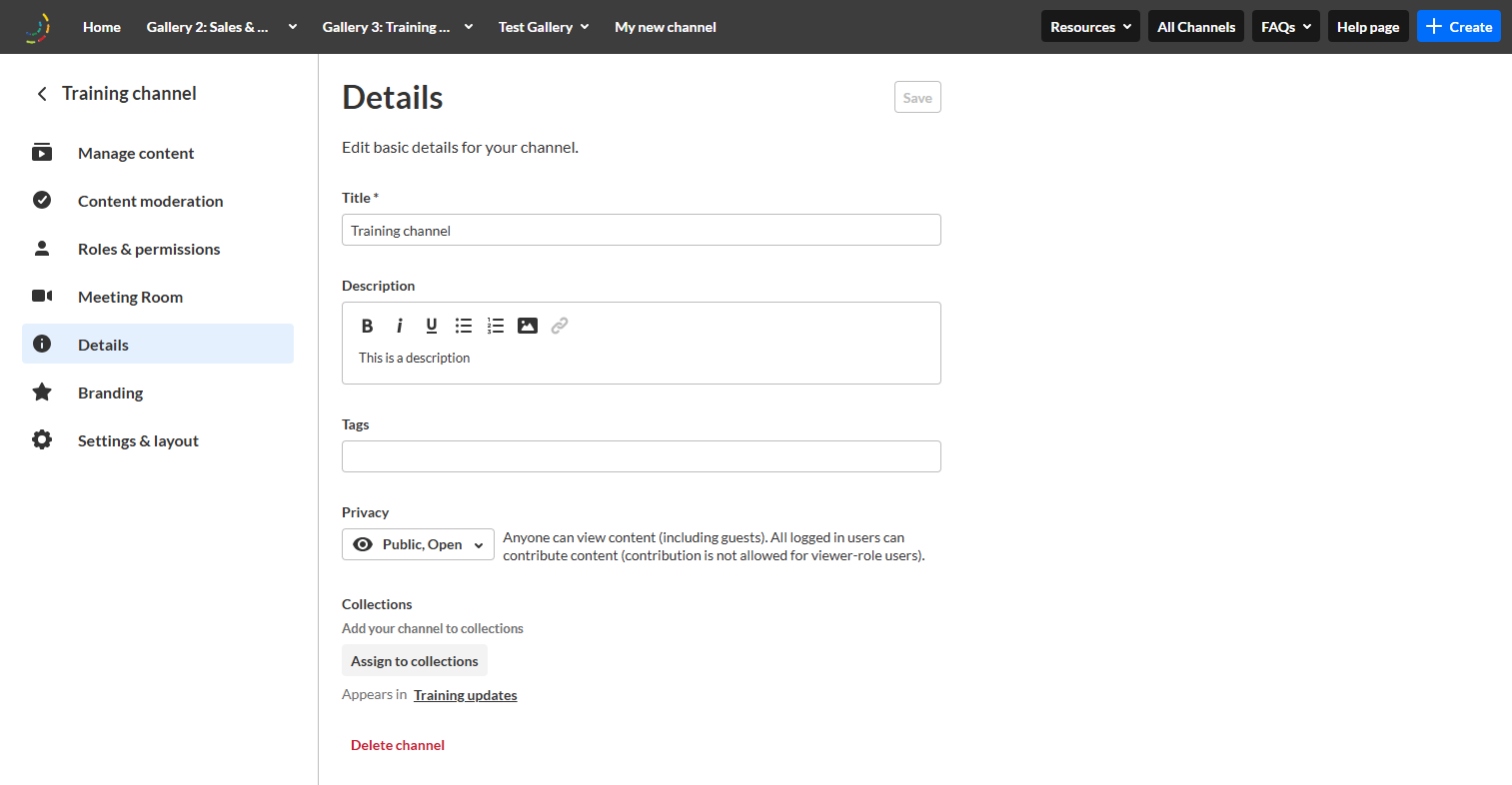Open the Training updates collection link
Viewport: 1512px width, 785px height.
click(466, 695)
